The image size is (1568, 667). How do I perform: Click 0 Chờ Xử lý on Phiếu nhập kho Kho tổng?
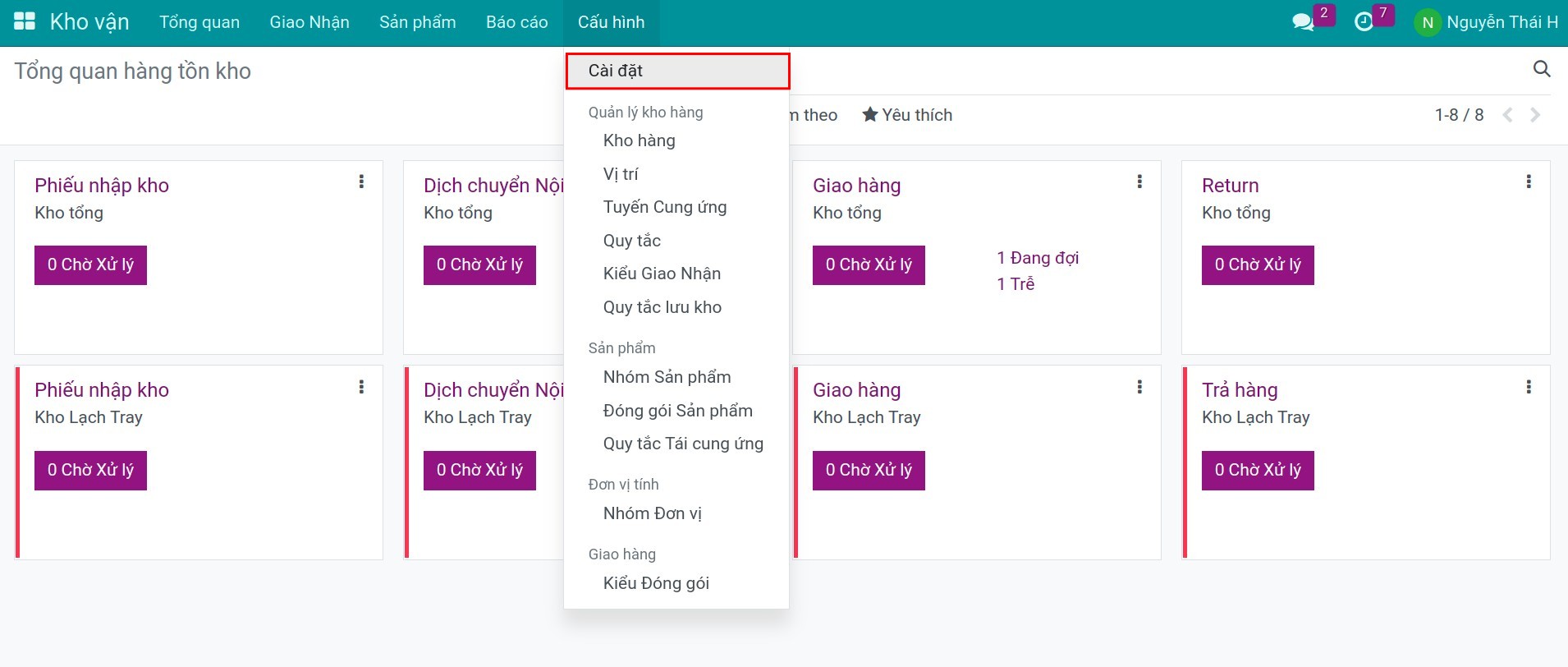90,265
